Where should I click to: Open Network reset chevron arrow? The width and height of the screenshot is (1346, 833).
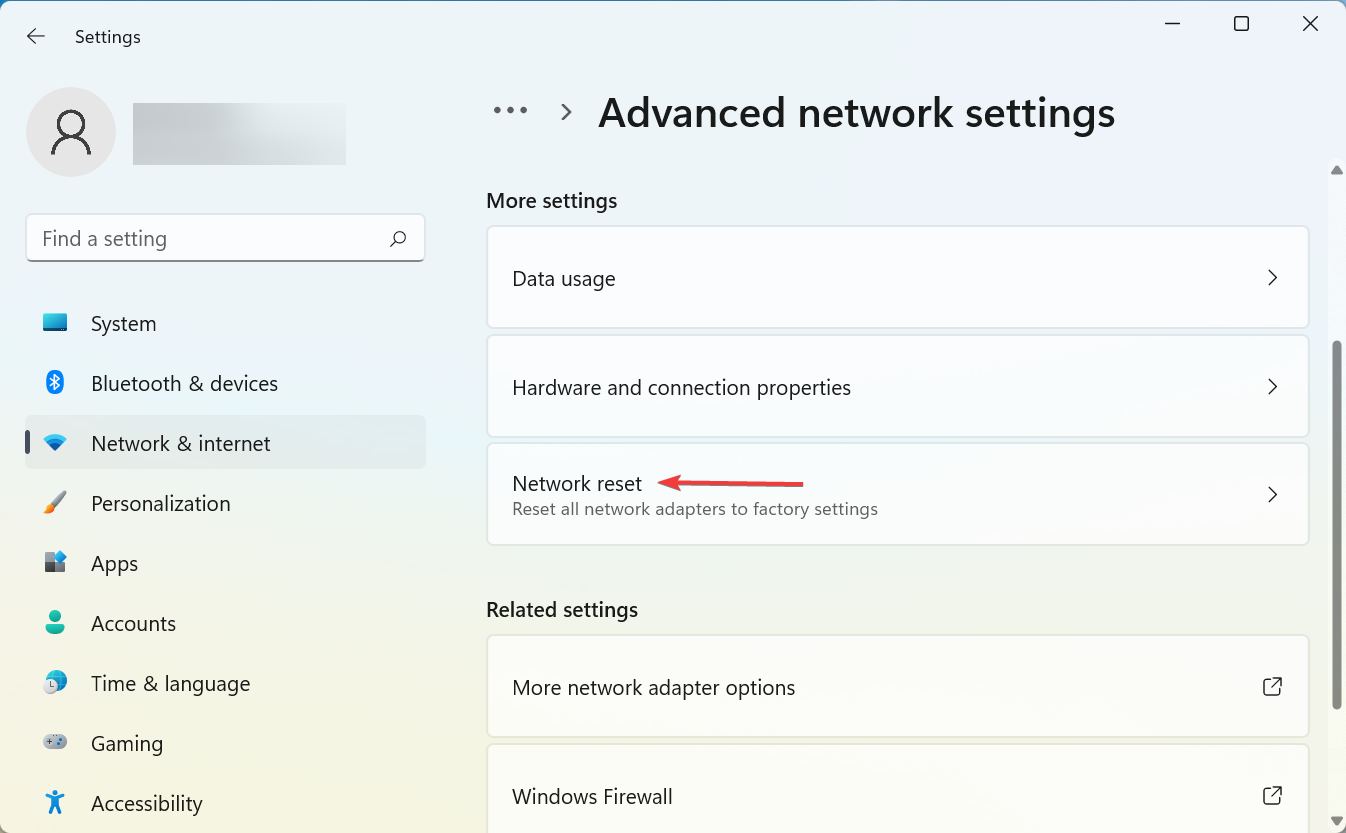pos(1272,494)
